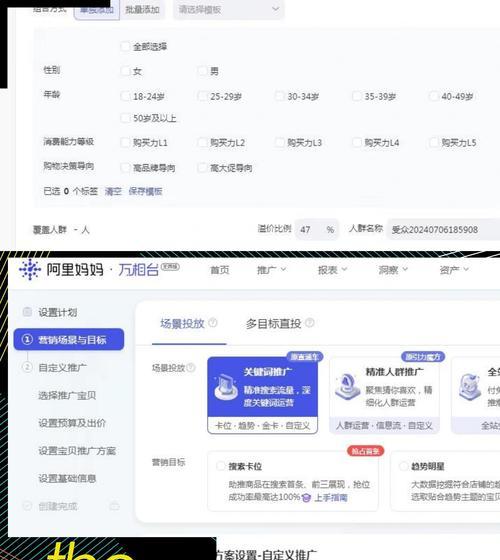
Task: Open the 上手指南 link
Action: (x=331, y=498)
